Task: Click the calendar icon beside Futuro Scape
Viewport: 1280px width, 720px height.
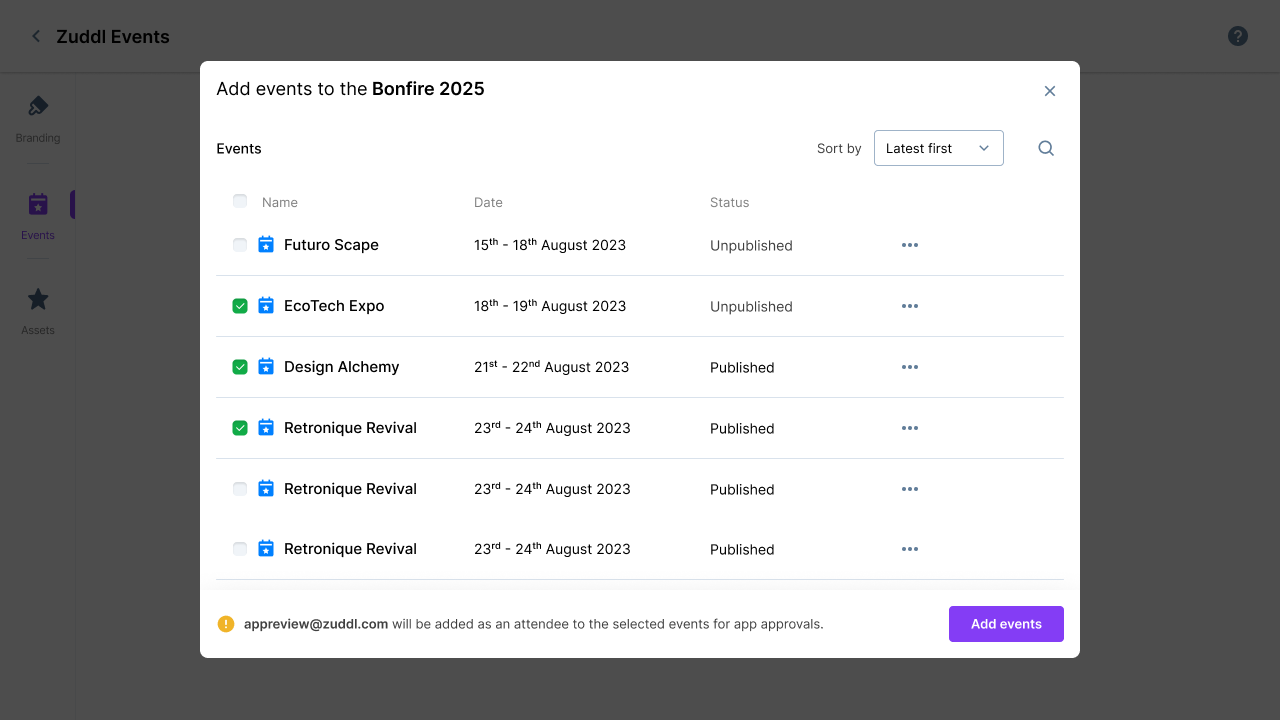Action: click(266, 244)
